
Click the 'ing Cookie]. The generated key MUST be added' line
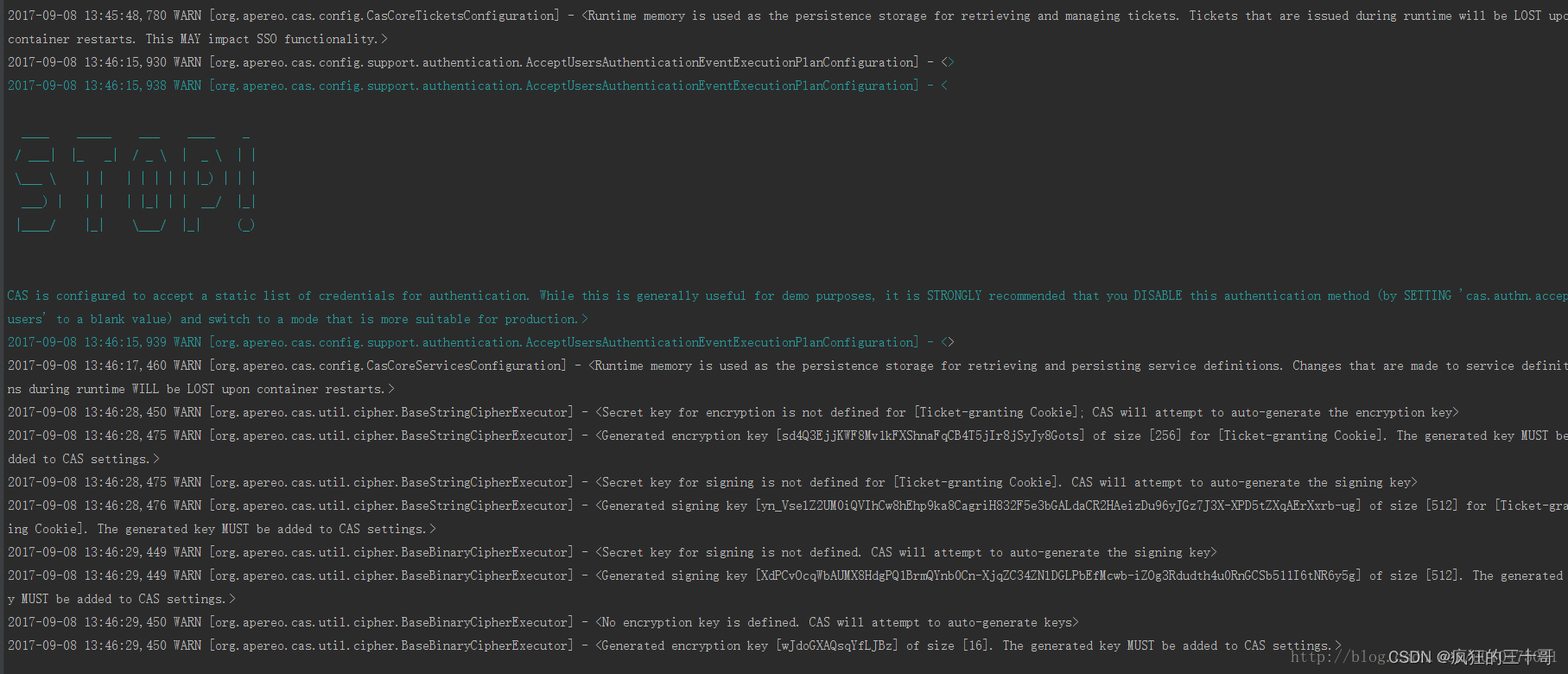pos(221,529)
